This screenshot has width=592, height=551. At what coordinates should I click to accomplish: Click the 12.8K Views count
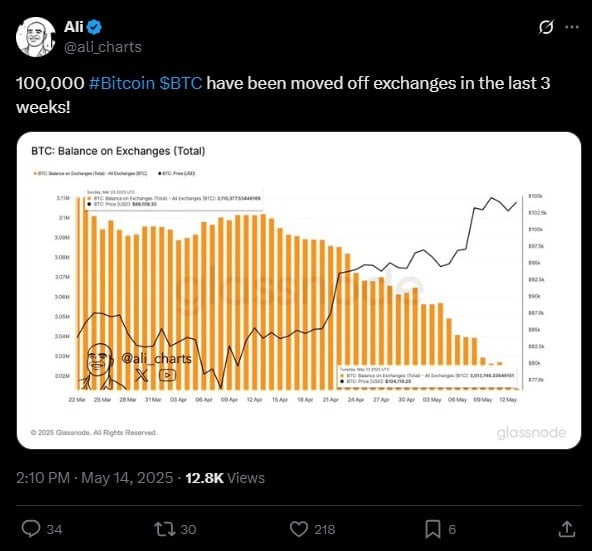(x=225, y=478)
